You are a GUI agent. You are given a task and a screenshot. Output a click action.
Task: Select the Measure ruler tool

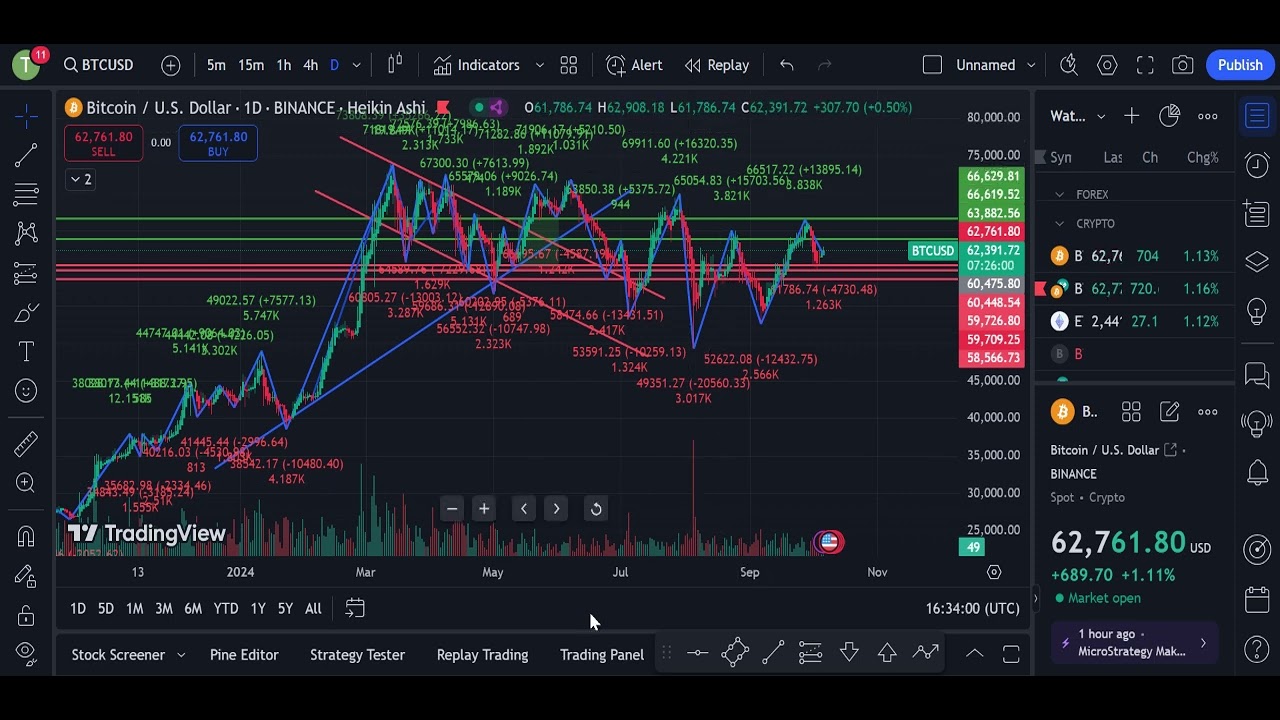point(26,444)
